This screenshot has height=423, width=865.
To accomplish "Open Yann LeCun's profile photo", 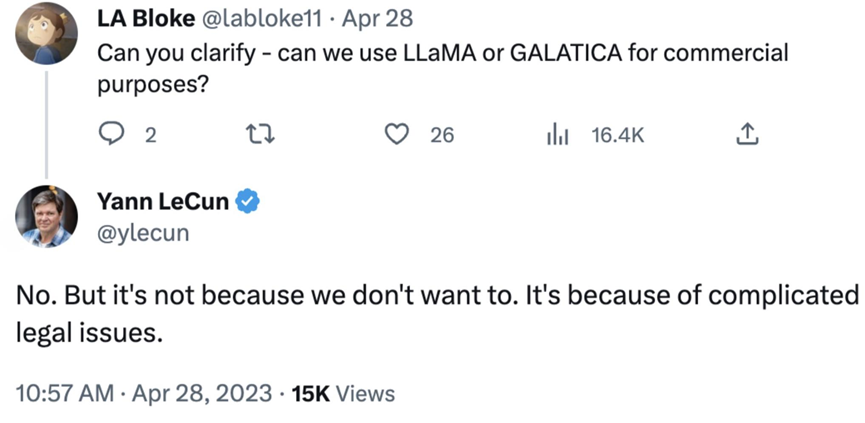I will (x=47, y=216).
